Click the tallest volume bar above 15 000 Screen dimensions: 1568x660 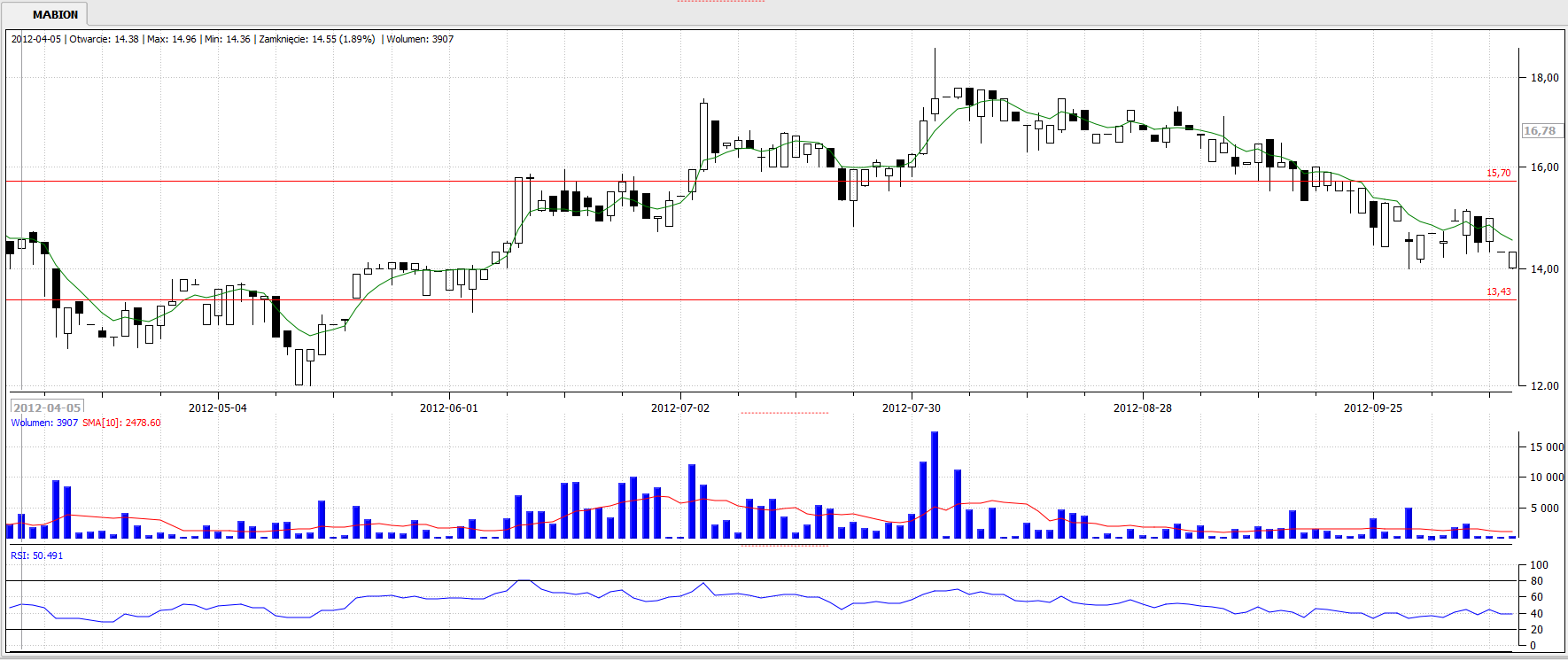pyautogui.click(x=935, y=484)
